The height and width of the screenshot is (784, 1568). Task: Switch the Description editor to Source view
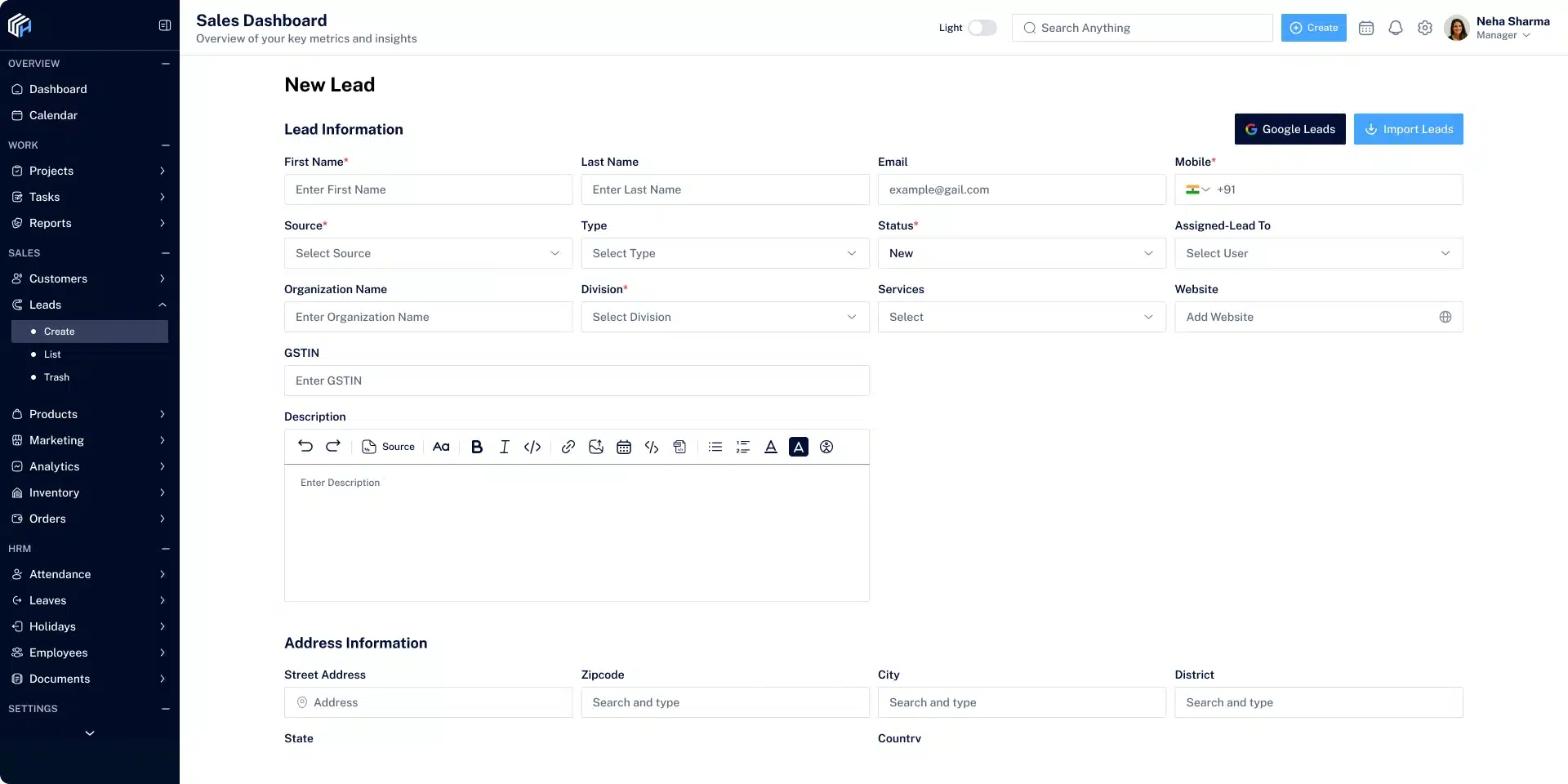389,447
